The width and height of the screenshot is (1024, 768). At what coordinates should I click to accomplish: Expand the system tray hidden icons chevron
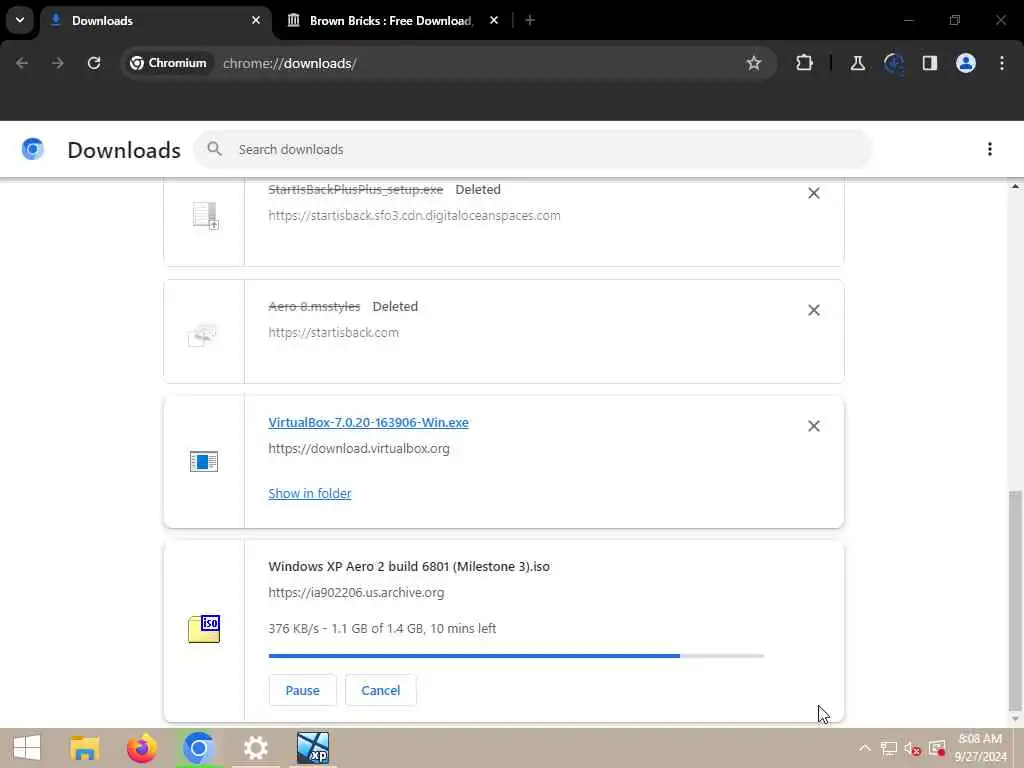coord(864,748)
